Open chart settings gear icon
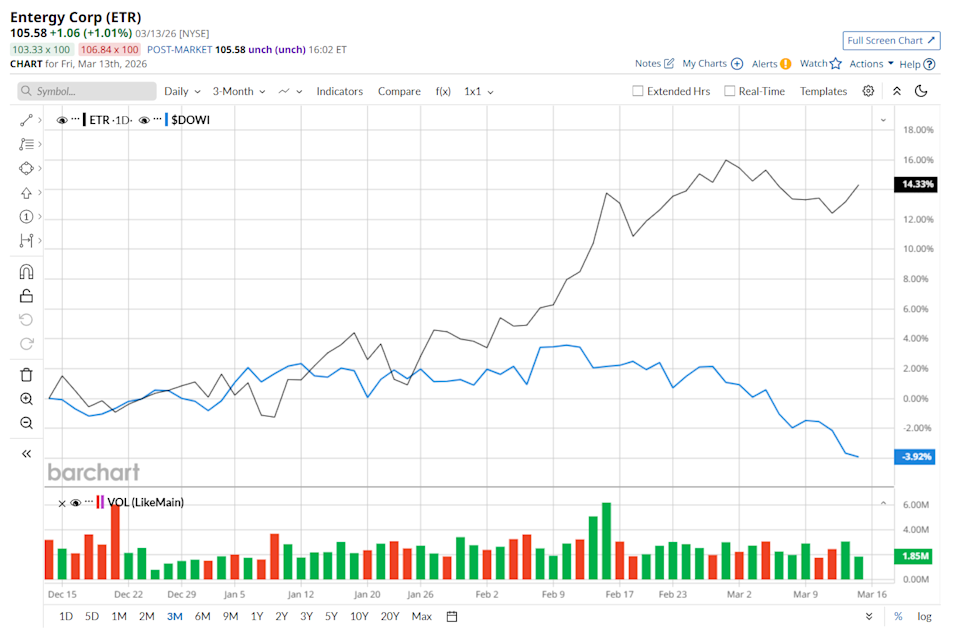The width and height of the screenshot is (960, 643). coord(868,91)
